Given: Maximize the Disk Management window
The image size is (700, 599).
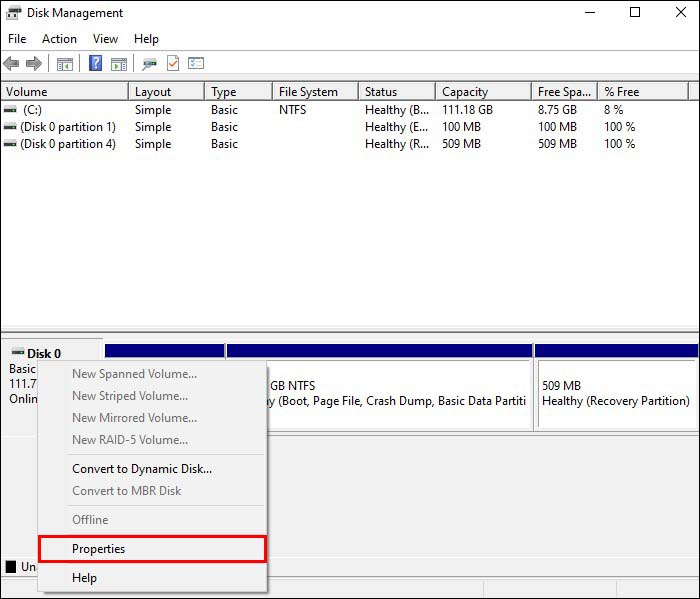Looking at the screenshot, I should [635, 13].
